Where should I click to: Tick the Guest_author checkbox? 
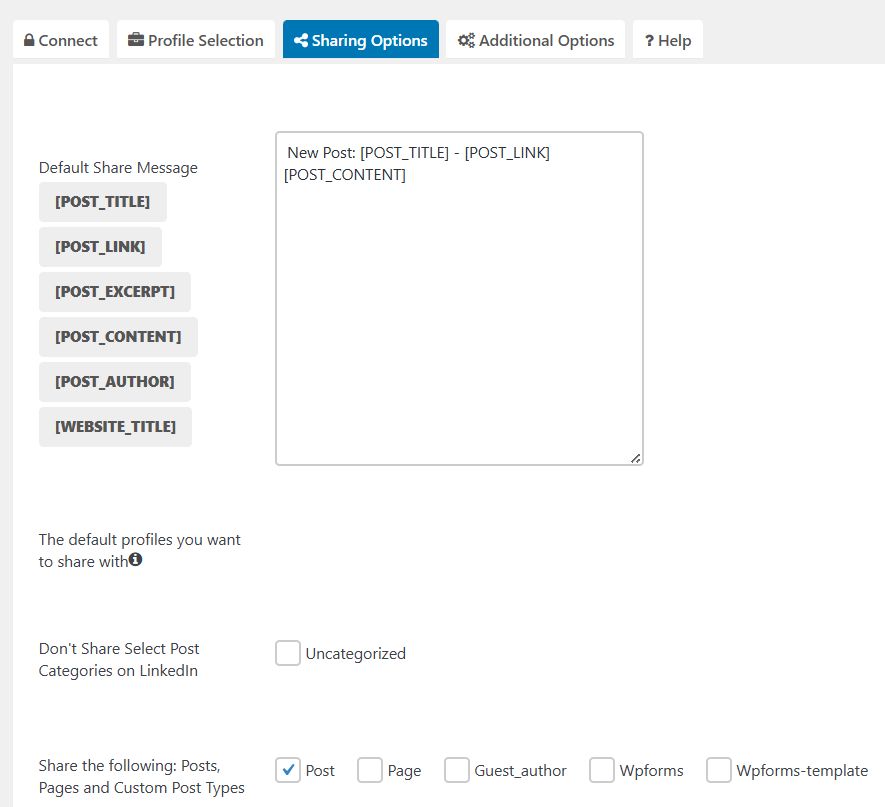pos(457,770)
